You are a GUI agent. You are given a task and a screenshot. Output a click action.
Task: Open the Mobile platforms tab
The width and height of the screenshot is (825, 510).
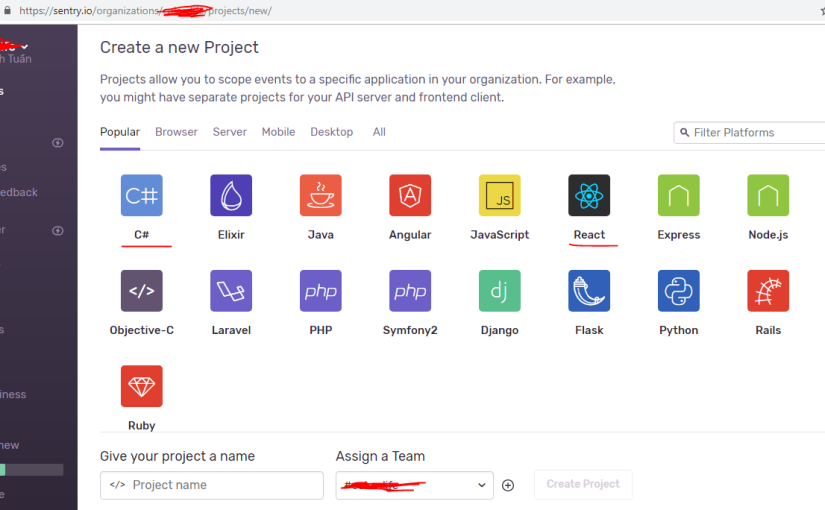[278, 132]
